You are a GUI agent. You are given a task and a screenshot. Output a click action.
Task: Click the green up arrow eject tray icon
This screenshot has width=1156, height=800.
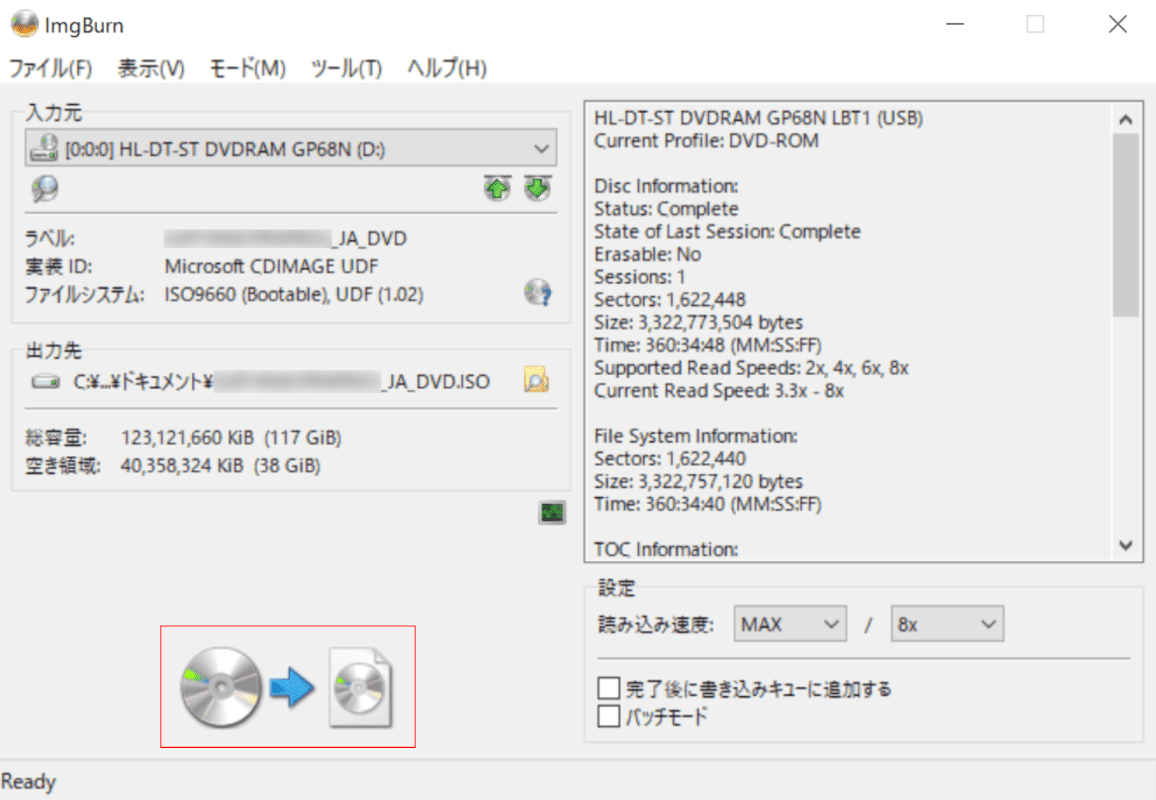tap(498, 189)
